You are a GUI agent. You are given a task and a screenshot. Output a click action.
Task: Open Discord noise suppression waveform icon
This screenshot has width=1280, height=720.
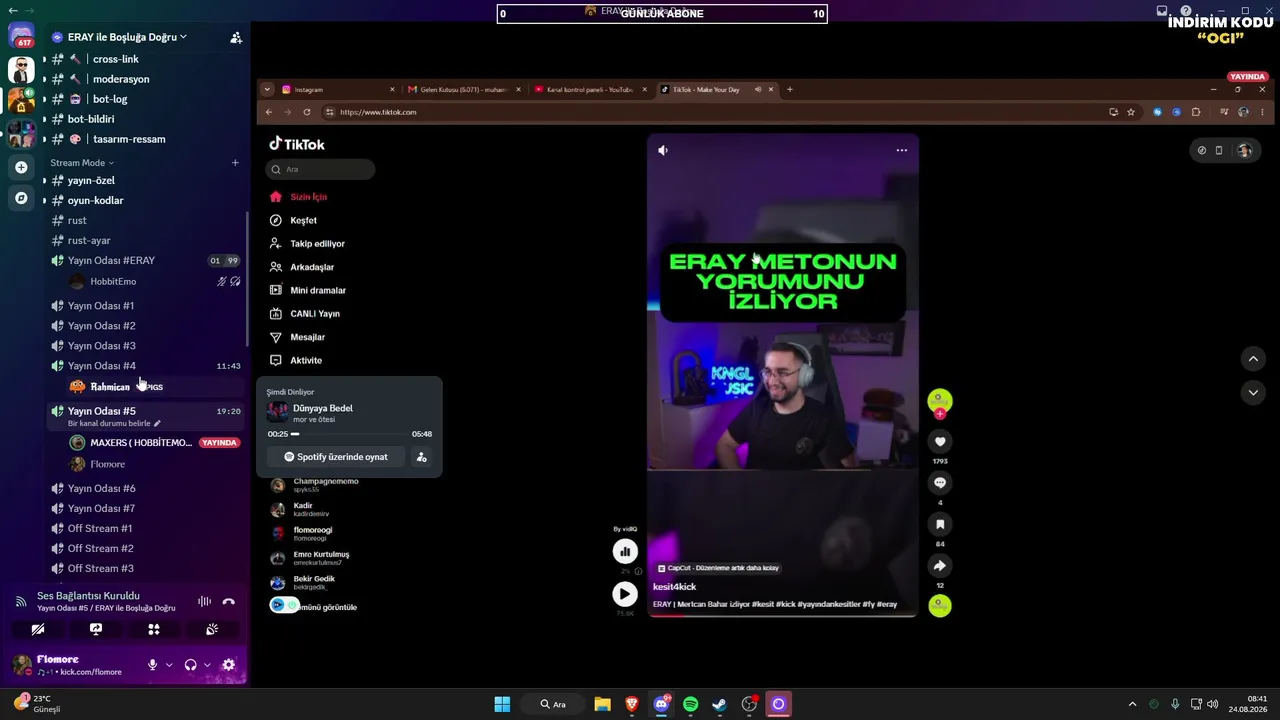click(204, 601)
